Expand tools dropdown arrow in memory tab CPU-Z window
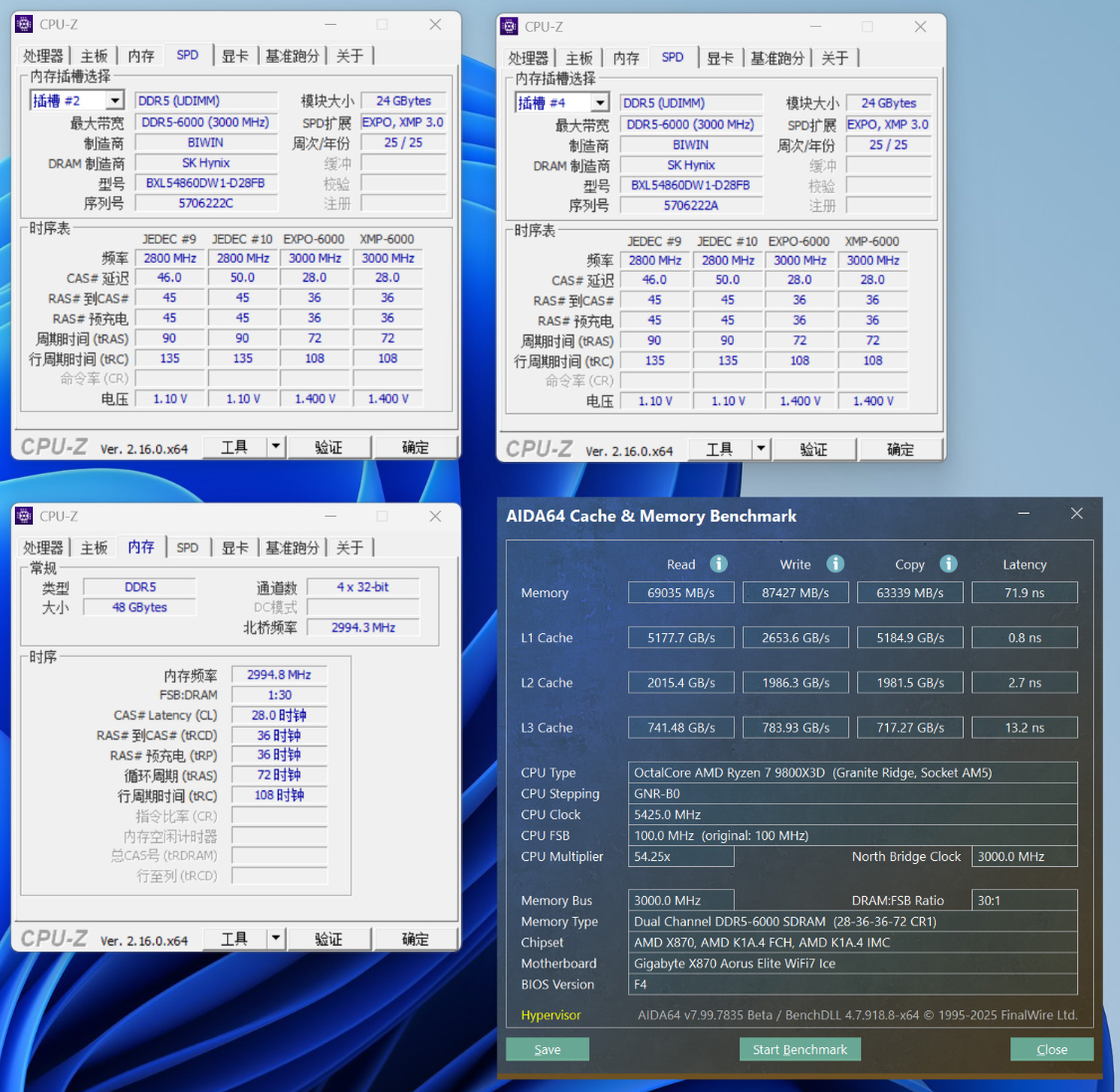This screenshot has width=1120, height=1092. coord(276,939)
